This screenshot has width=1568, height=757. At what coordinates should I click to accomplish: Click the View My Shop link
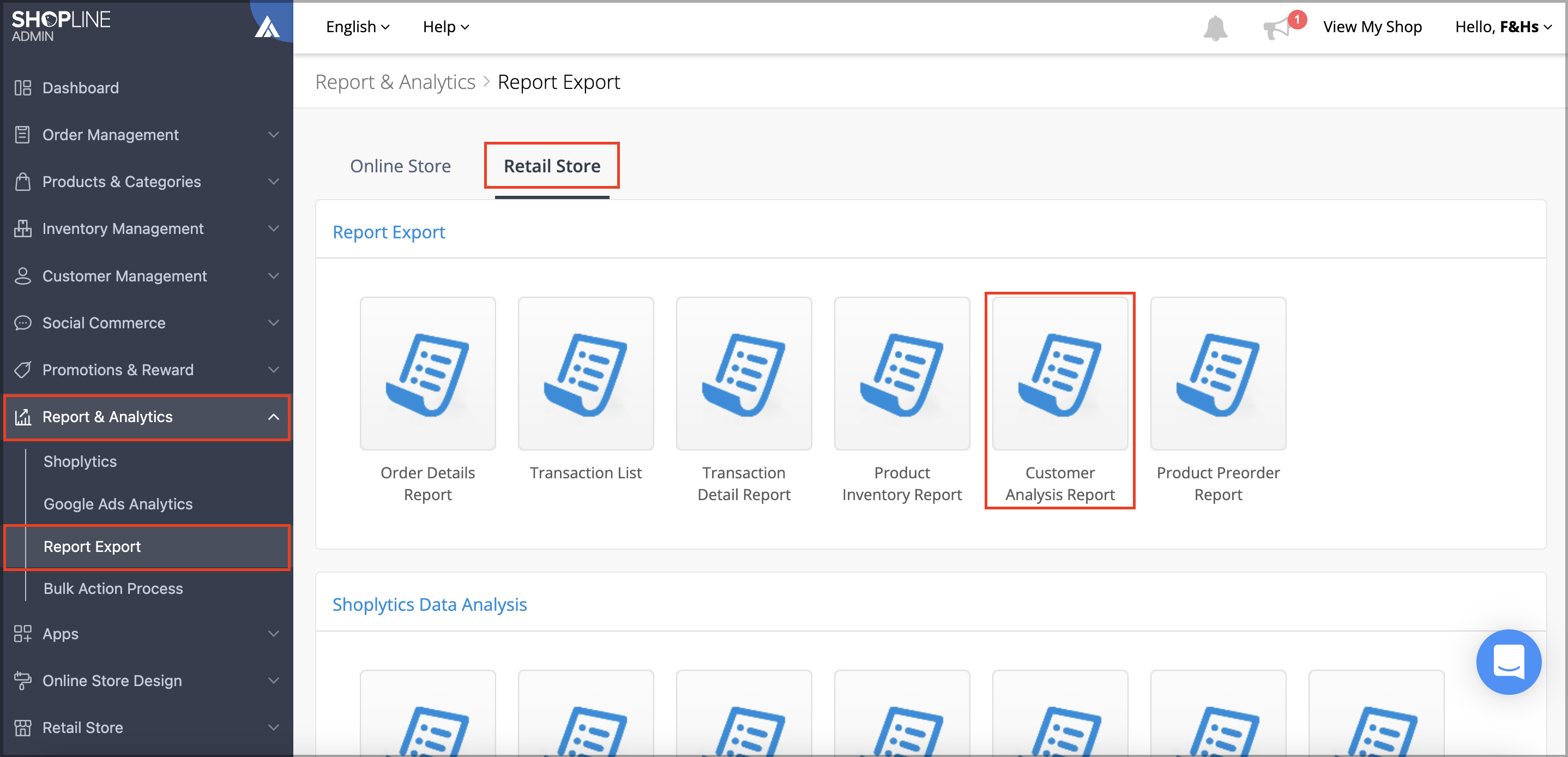pos(1373,27)
